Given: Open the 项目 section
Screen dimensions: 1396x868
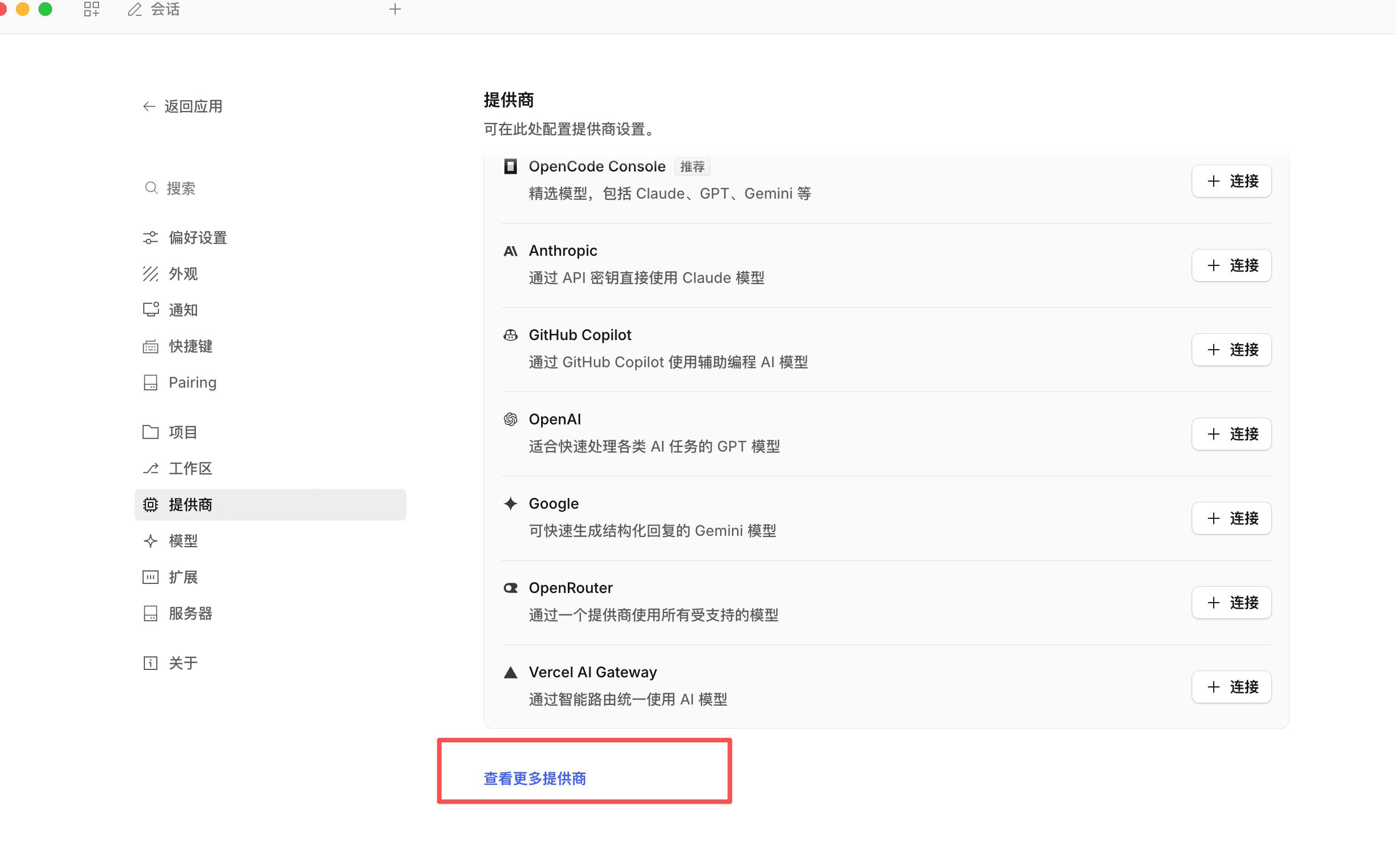Looking at the screenshot, I should click(x=270, y=432).
